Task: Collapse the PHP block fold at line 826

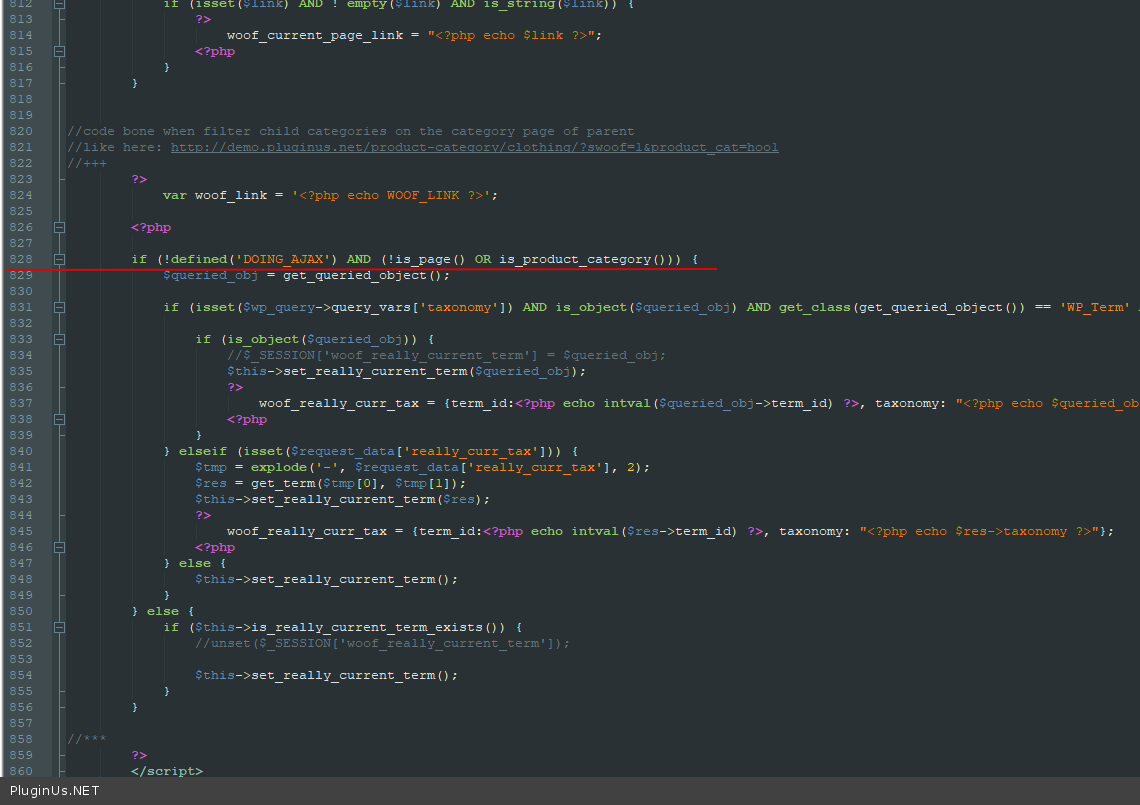Action: tap(60, 227)
